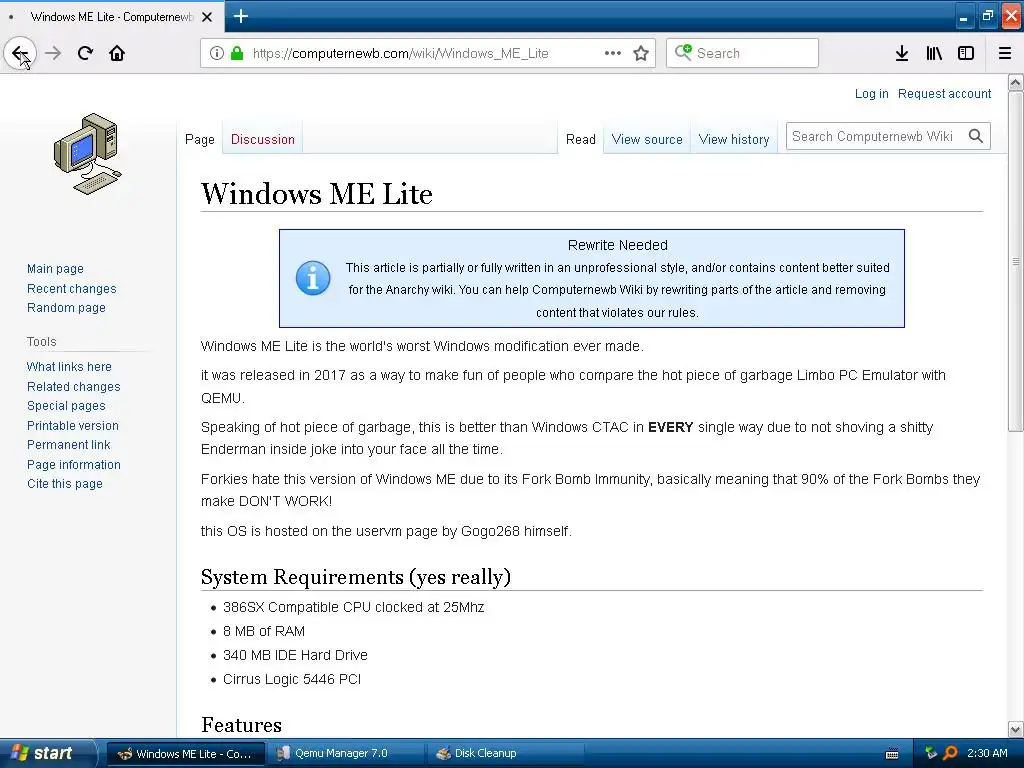Show site information icon in address bar
This screenshot has width=1024, height=768.
click(217, 53)
